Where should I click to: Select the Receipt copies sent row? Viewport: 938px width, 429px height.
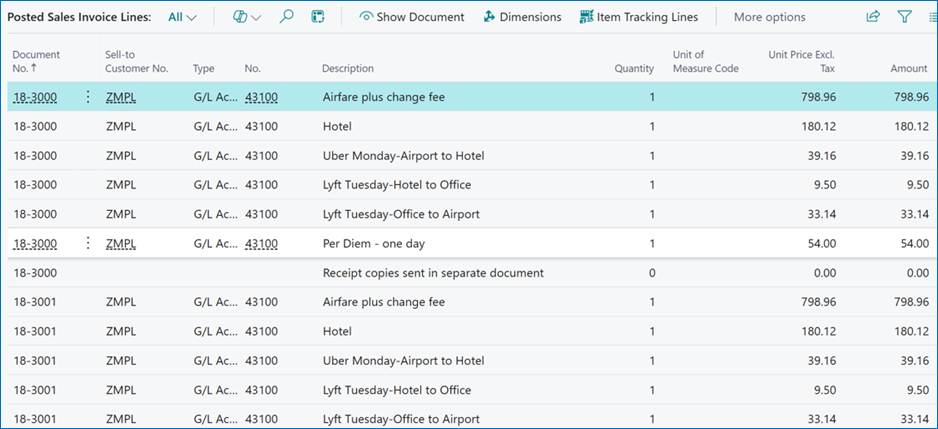pos(432,273)
